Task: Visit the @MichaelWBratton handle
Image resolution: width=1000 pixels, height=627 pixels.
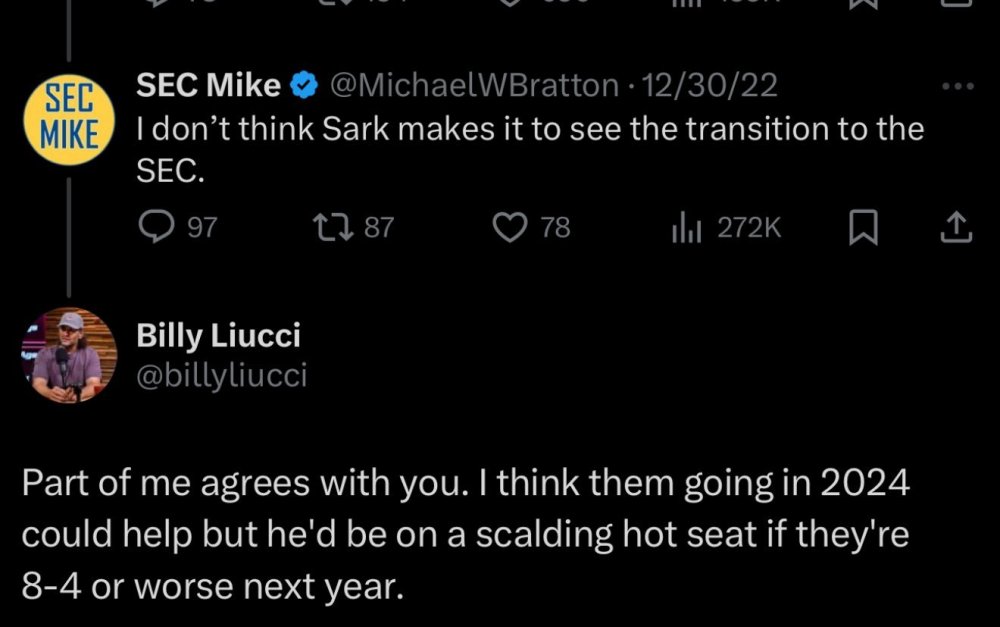Action: (x=473, y=87)
